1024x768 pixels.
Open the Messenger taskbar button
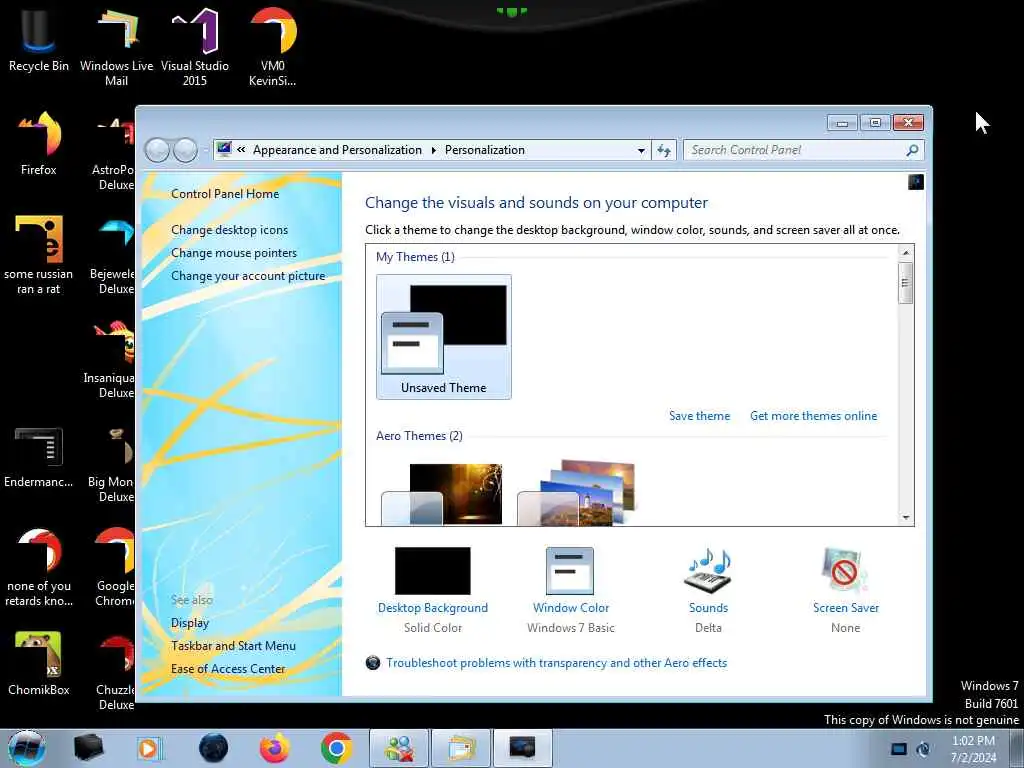399,748
